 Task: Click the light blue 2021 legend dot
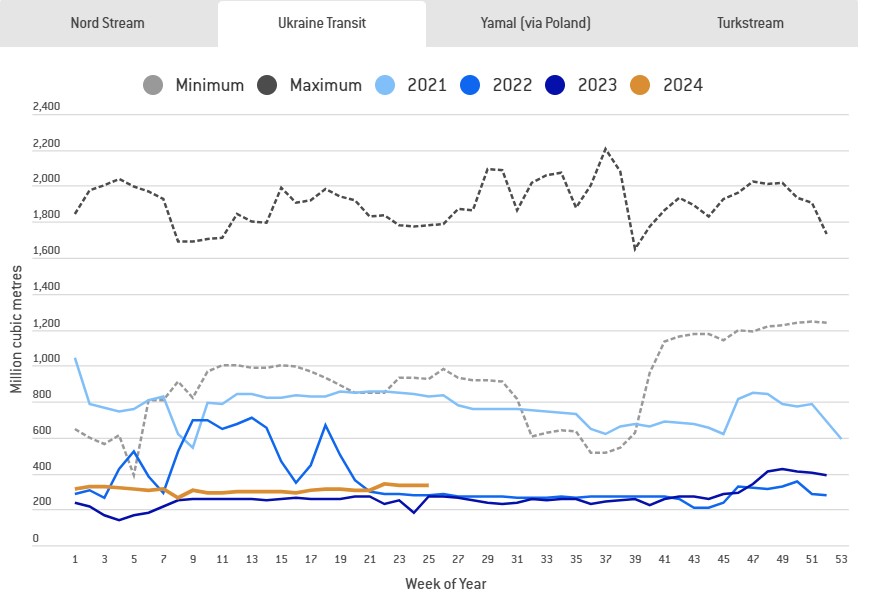(386, 85)
